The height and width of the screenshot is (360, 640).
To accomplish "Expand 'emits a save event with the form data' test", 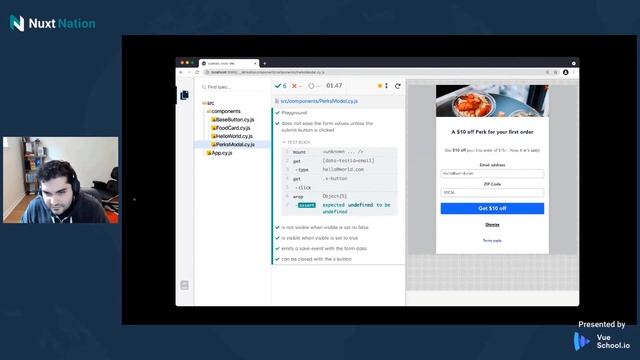I will pyautogui.click(x=324, y=249).
